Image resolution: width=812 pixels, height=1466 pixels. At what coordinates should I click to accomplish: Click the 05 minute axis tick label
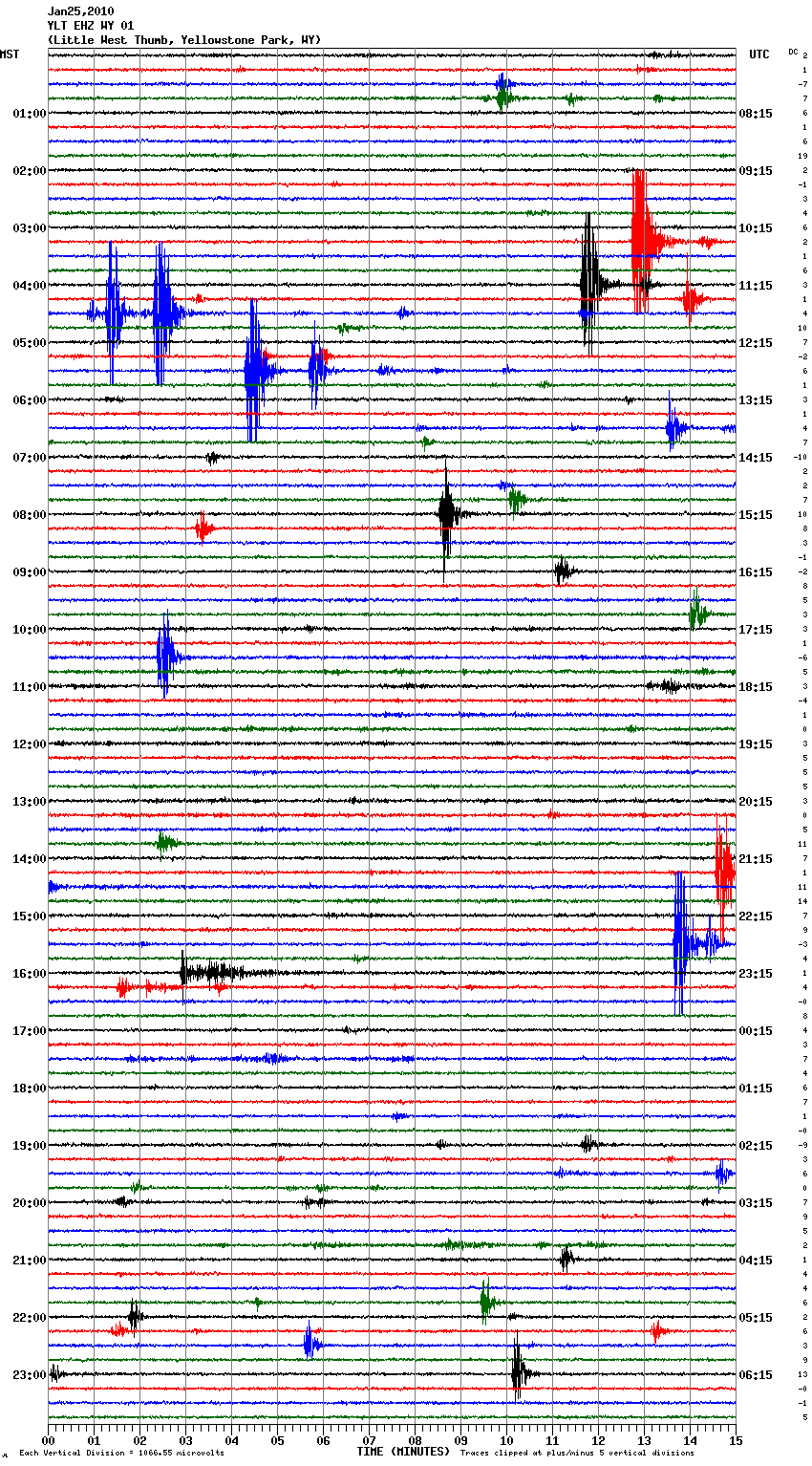pos(277,1439)
